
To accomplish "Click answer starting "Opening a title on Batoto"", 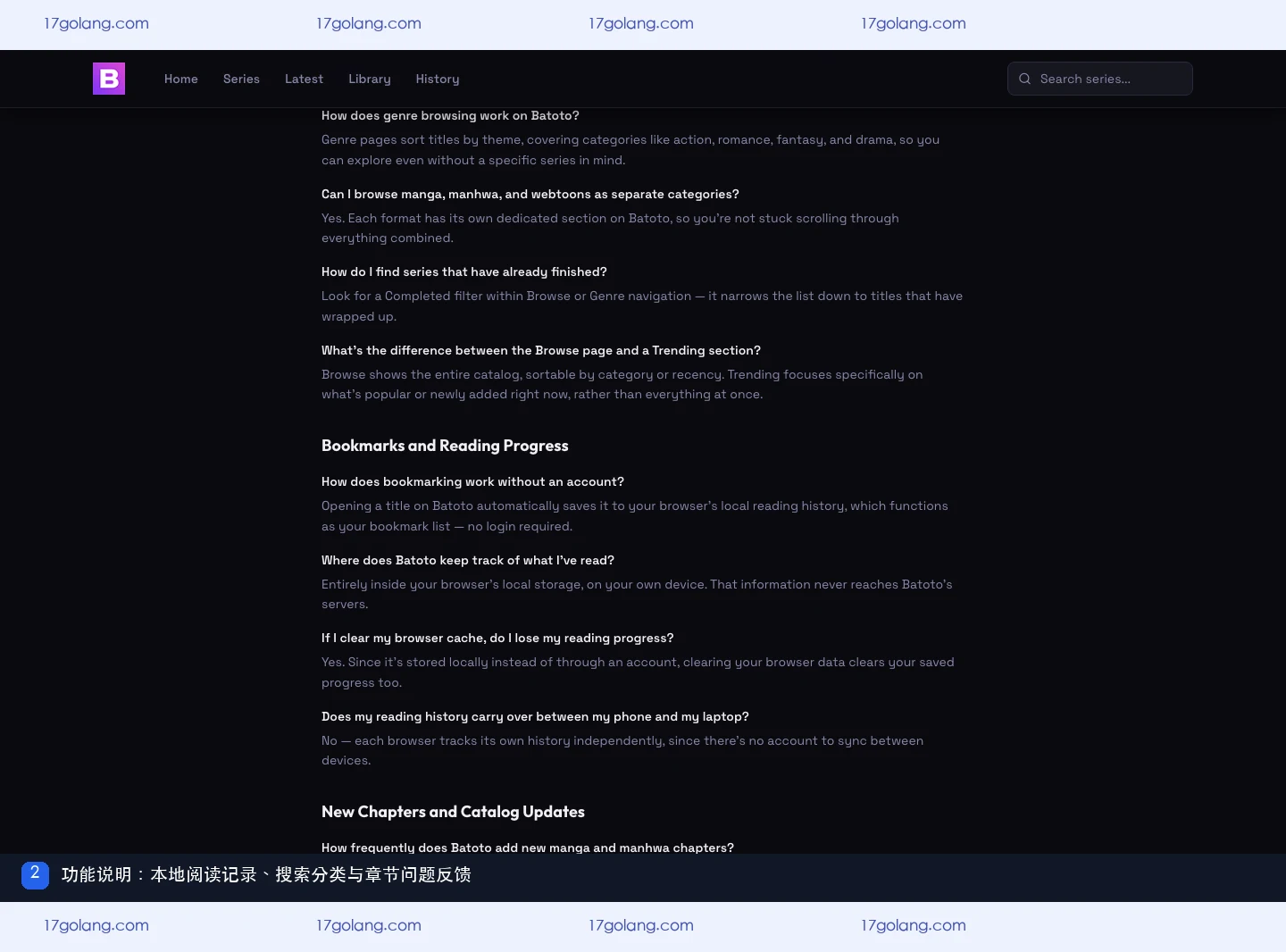I will pos(635,516).
